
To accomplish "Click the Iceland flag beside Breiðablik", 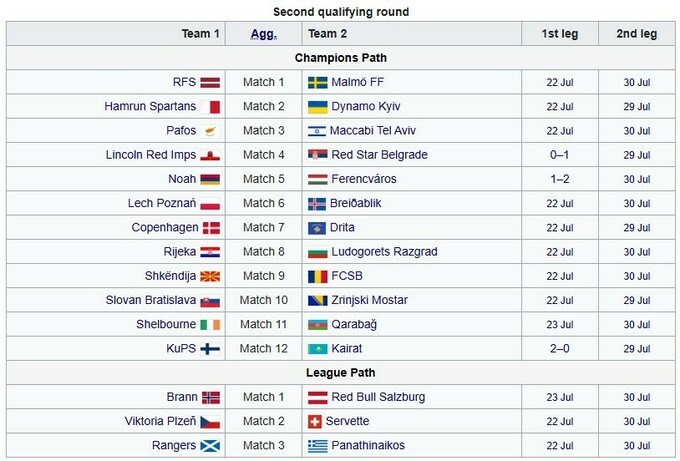I will point(317,203).
